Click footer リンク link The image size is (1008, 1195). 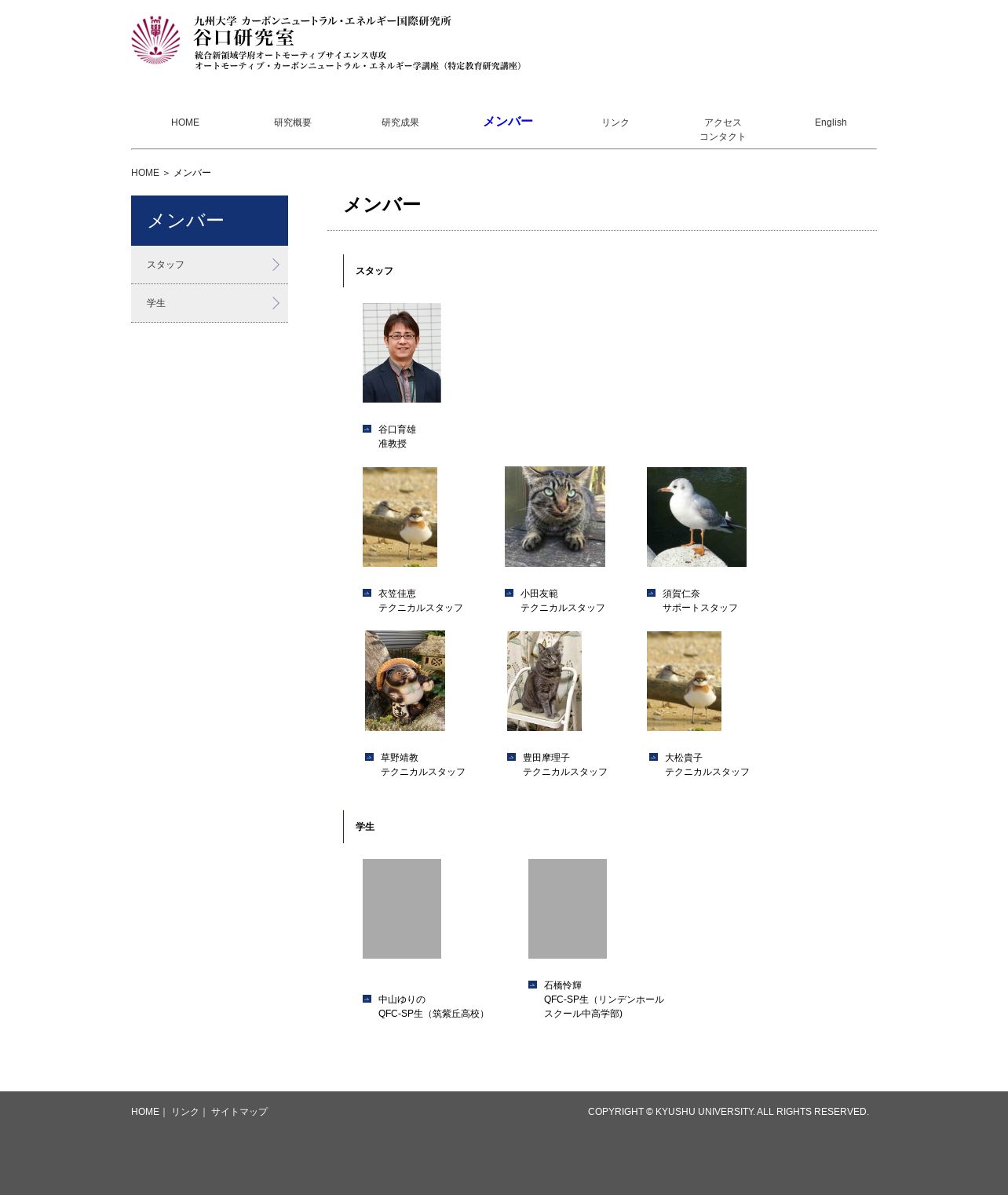(185, 1112)
